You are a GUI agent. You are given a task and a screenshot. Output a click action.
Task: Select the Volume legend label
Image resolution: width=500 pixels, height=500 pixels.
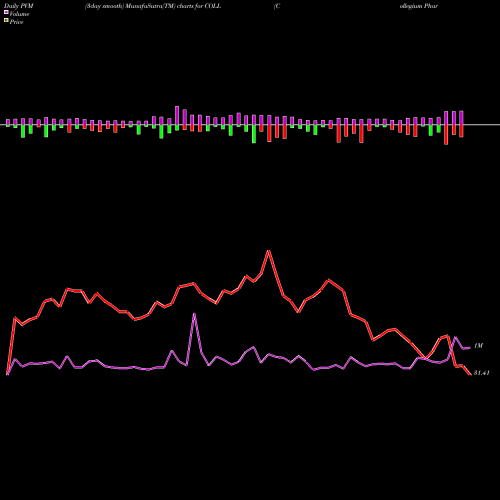[19, 14]
